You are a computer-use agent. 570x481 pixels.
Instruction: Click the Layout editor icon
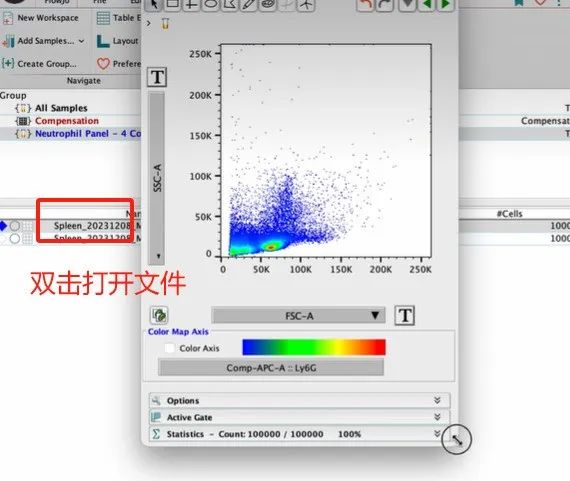click(x=103, y=41)
